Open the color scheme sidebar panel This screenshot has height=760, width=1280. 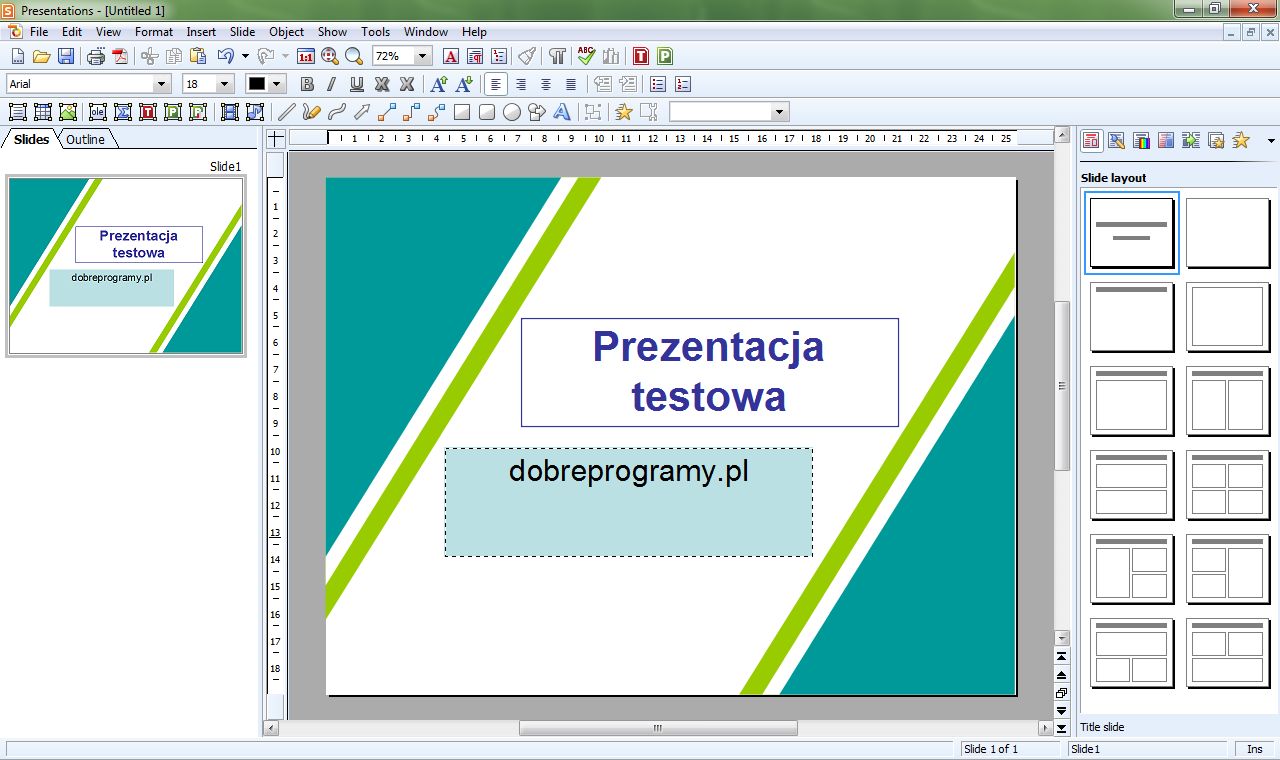(1141, 140)
